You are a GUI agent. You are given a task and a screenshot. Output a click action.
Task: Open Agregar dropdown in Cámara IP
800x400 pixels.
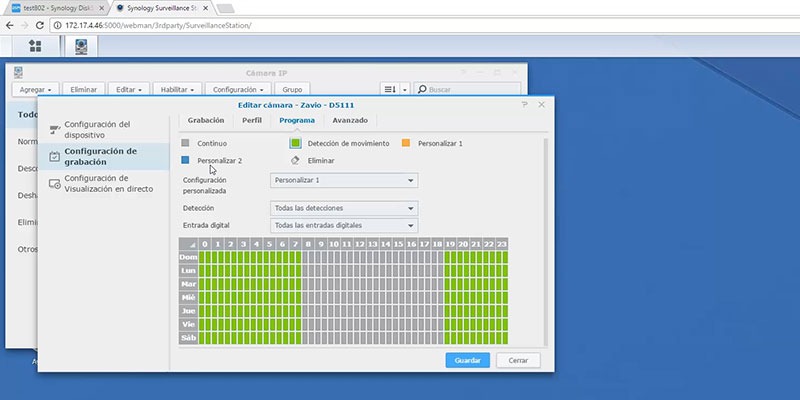point(36,89)
